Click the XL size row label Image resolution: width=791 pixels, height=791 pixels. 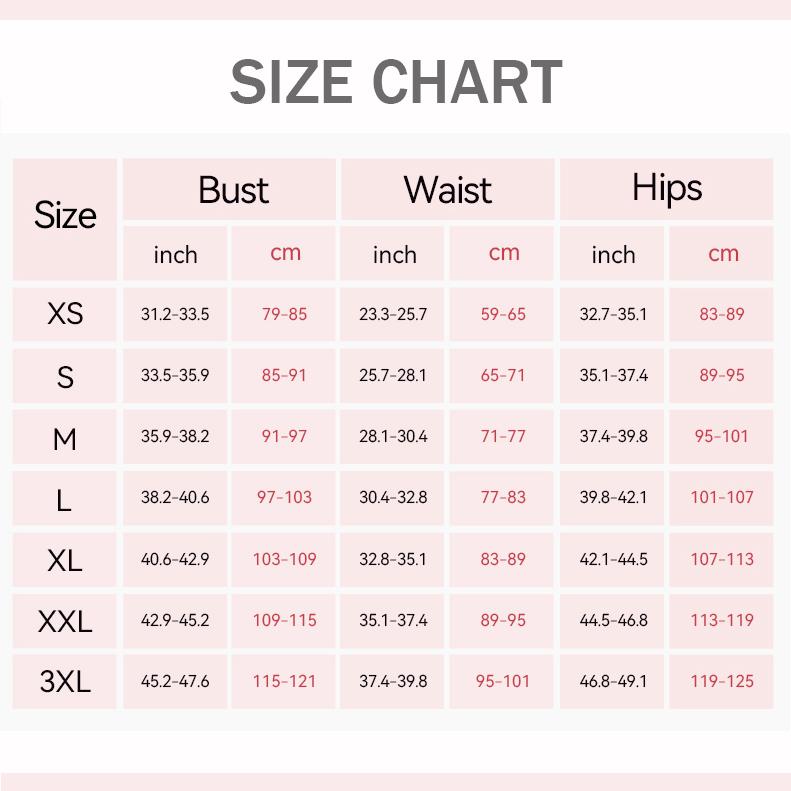[65, 560]
